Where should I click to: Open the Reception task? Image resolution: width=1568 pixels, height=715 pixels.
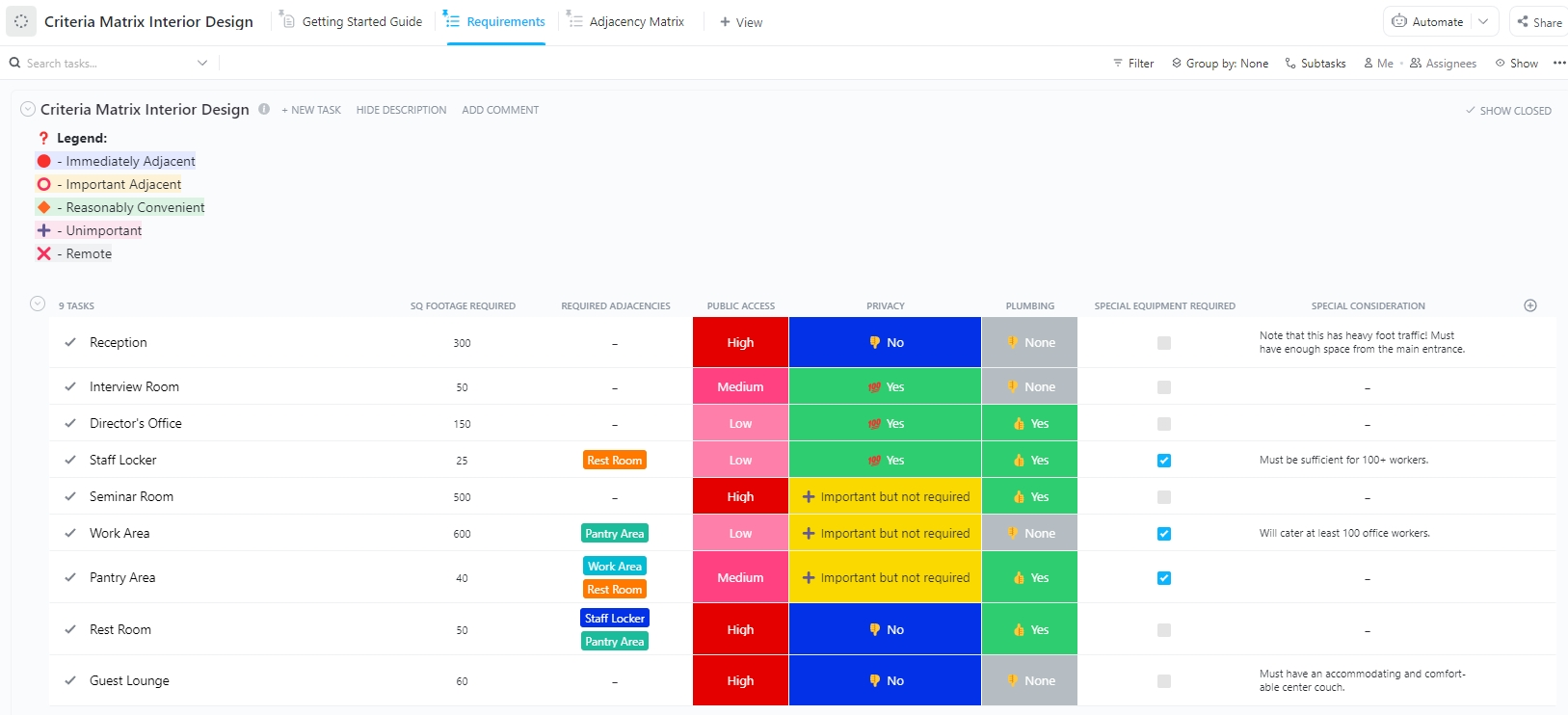(119, 342)
